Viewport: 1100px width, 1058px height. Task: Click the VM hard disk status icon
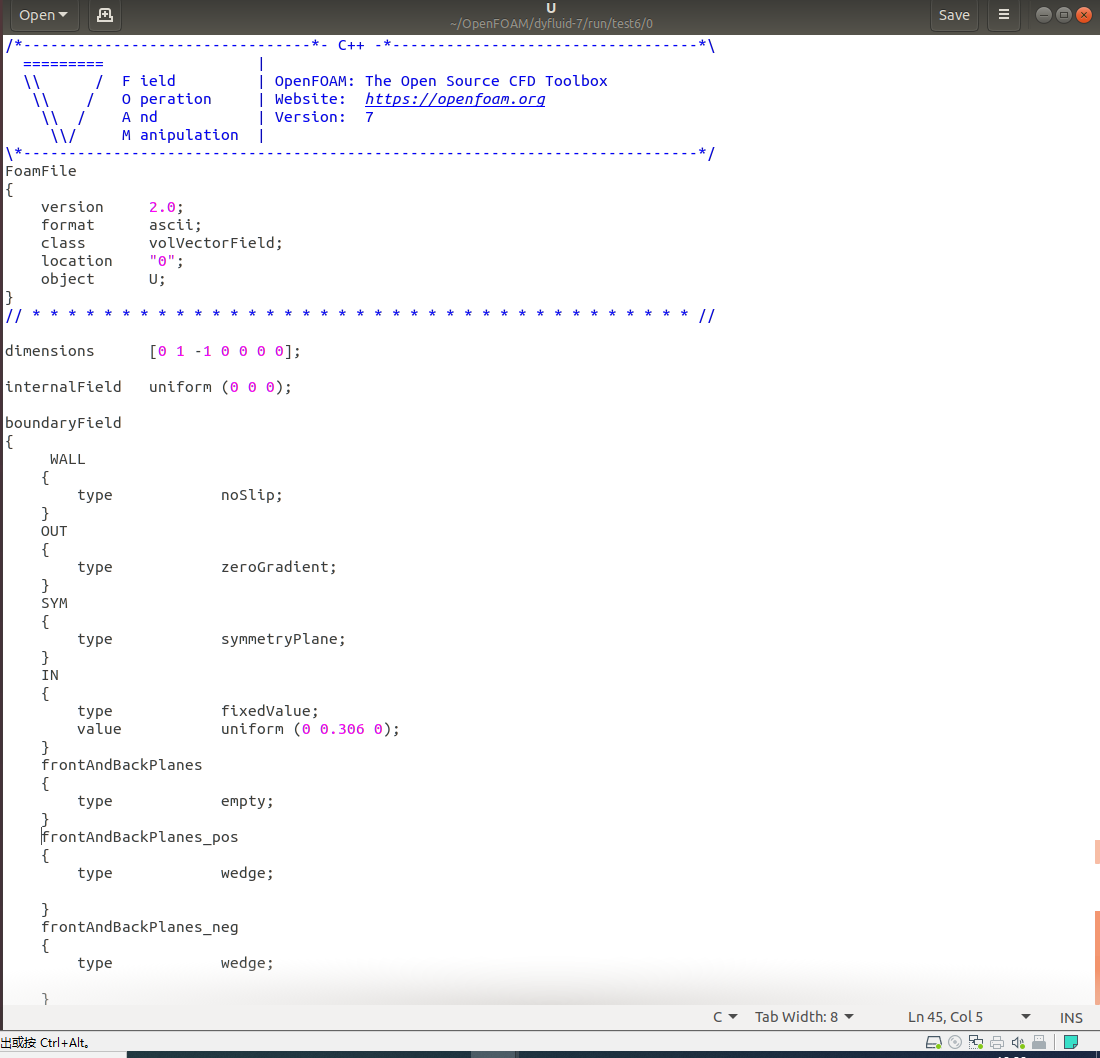(934, 1043)
